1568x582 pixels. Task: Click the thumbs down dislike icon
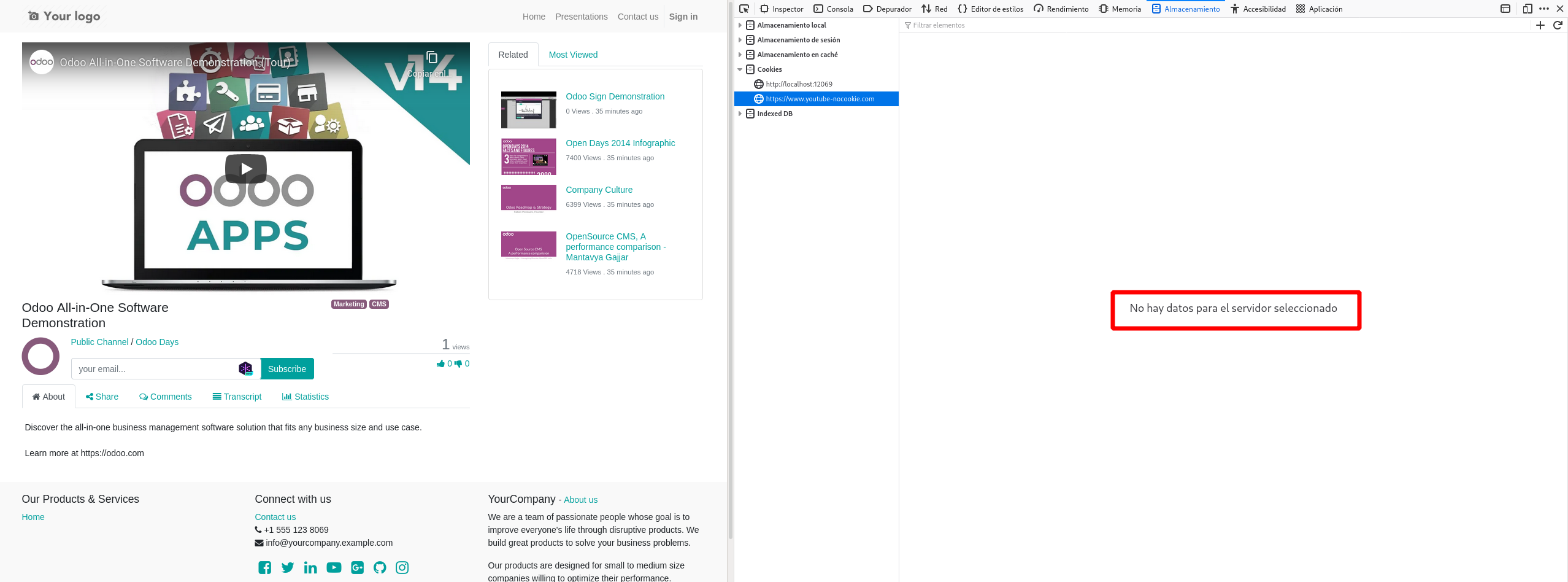458,364
